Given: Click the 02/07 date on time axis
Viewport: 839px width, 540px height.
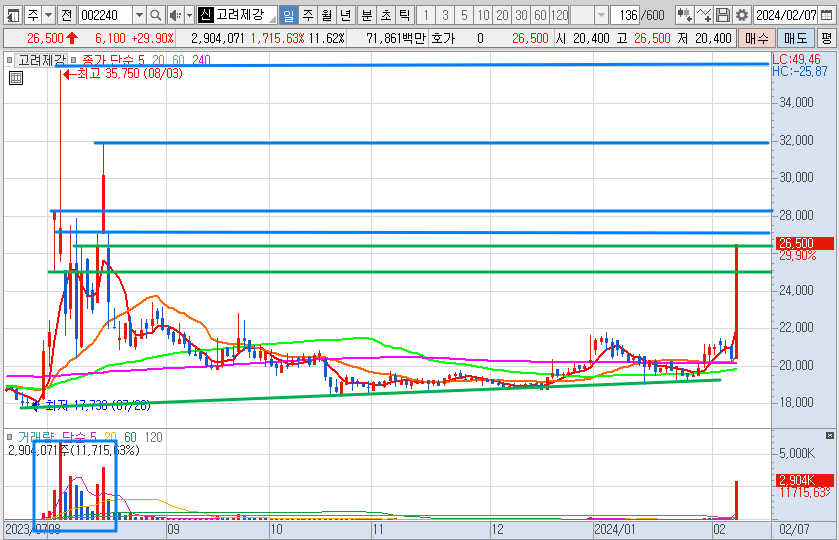Looking at the screenshot, I should point(794,529).
